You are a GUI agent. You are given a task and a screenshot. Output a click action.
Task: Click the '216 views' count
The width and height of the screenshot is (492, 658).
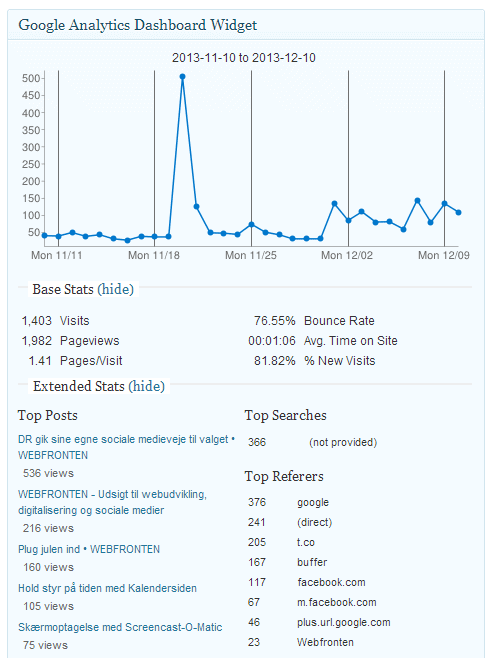pyautogui.click(x=48, y=528)
